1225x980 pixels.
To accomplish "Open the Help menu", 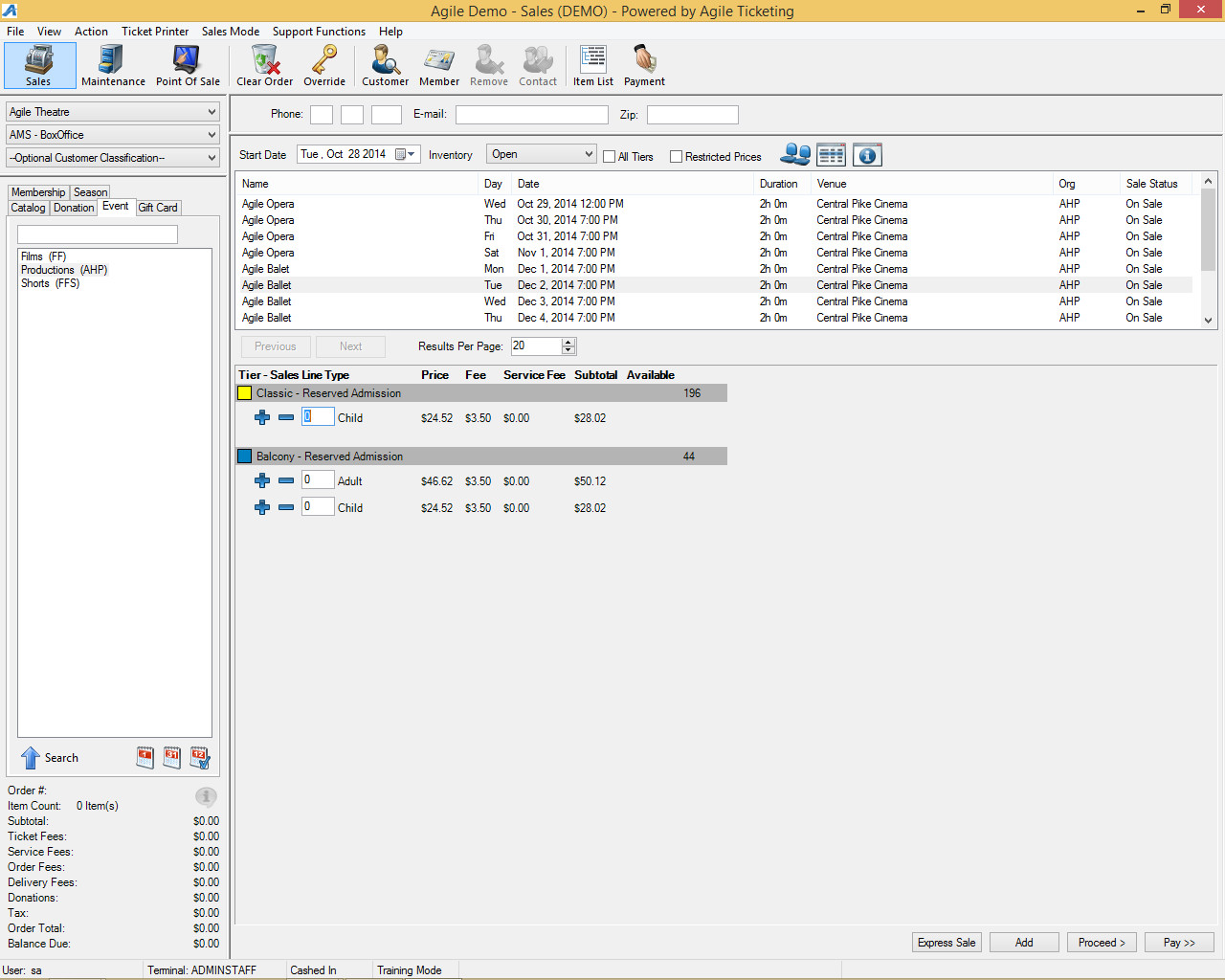I will tap(390, 32).
